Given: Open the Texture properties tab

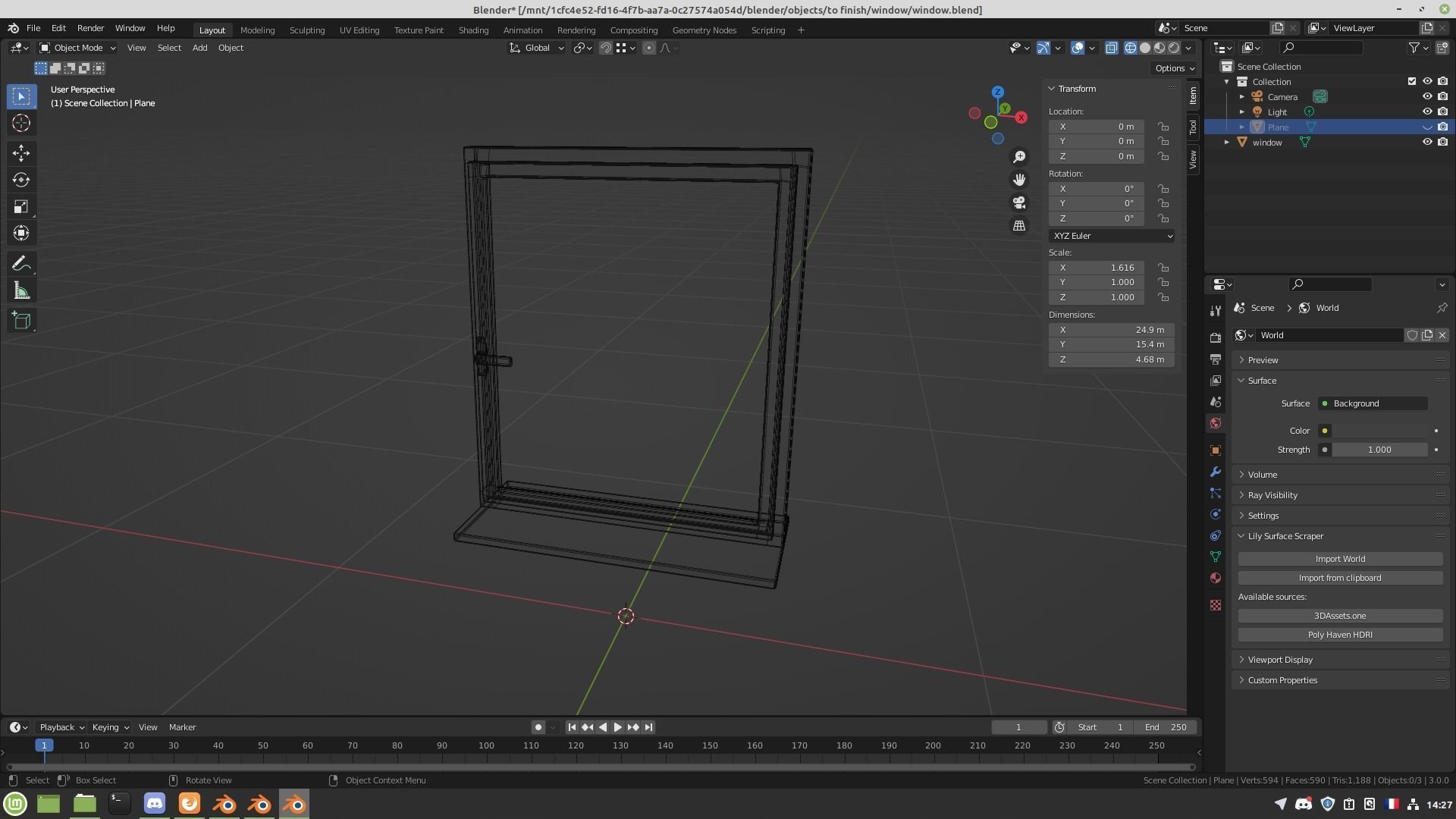Looking at the screenshot, I should click(1216, 605).
